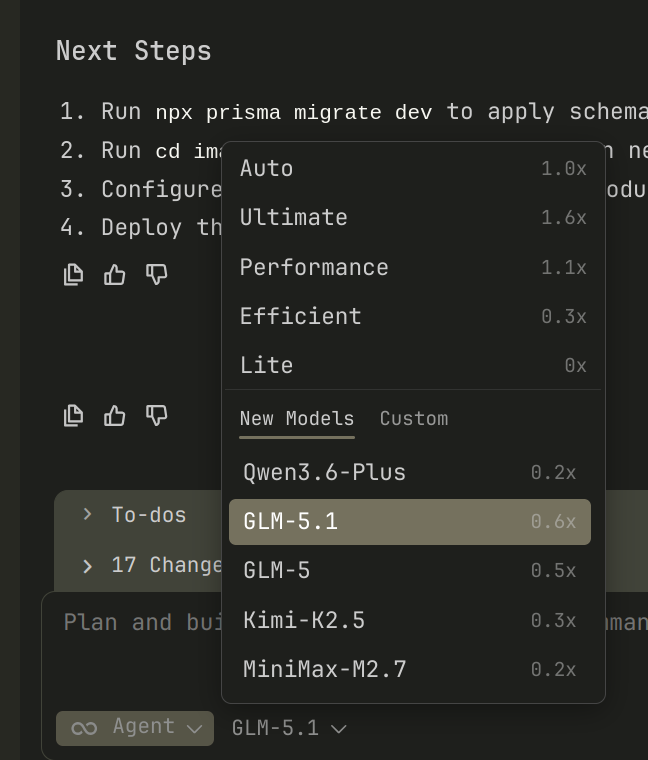The height and width of the screenshot is (760, 648).
Task: Select the Efficient model option
Action: pyautogui.click(x=413, y=317)
